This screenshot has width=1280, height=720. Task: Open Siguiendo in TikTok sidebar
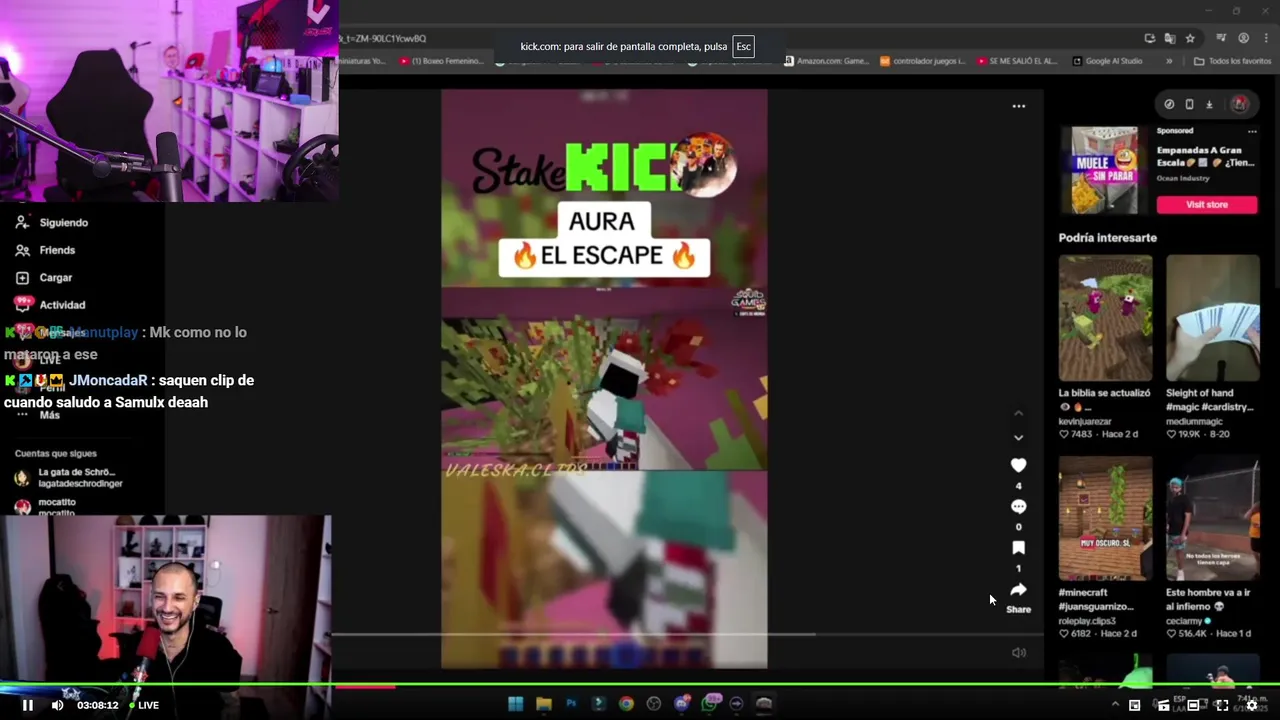point(52,223)
